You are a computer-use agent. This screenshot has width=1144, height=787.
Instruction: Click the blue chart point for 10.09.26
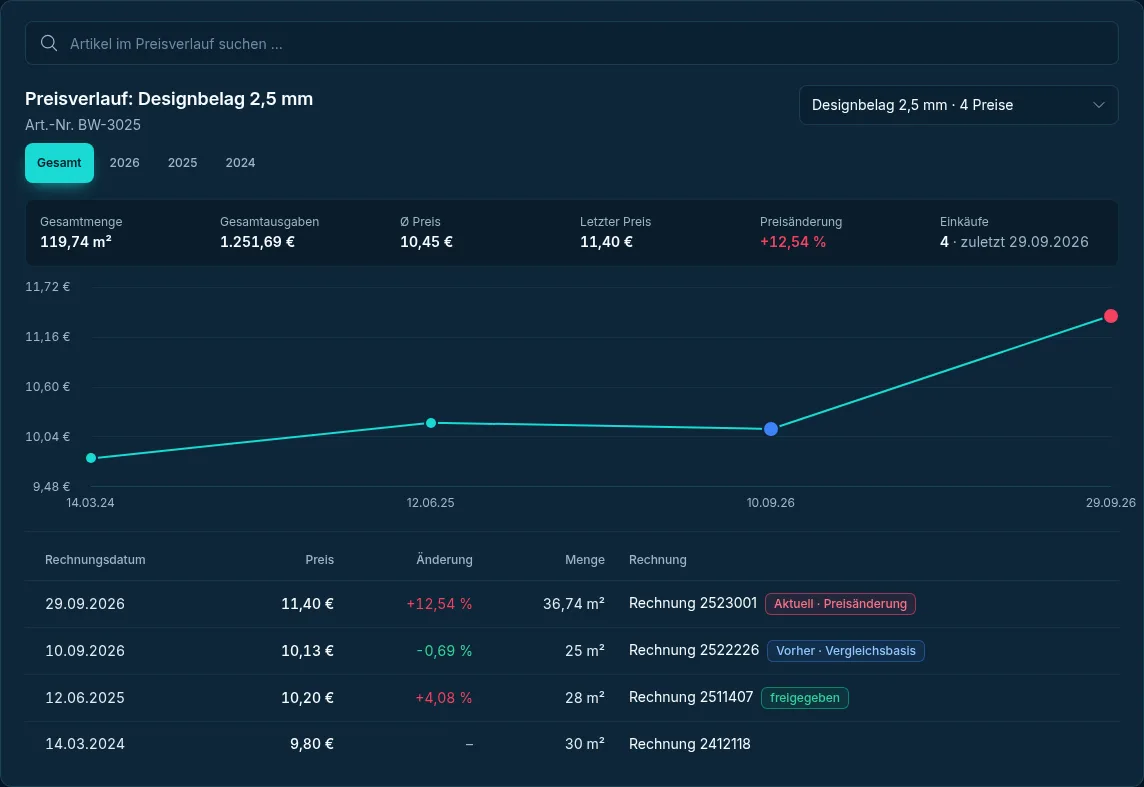[x=770, y=429]
